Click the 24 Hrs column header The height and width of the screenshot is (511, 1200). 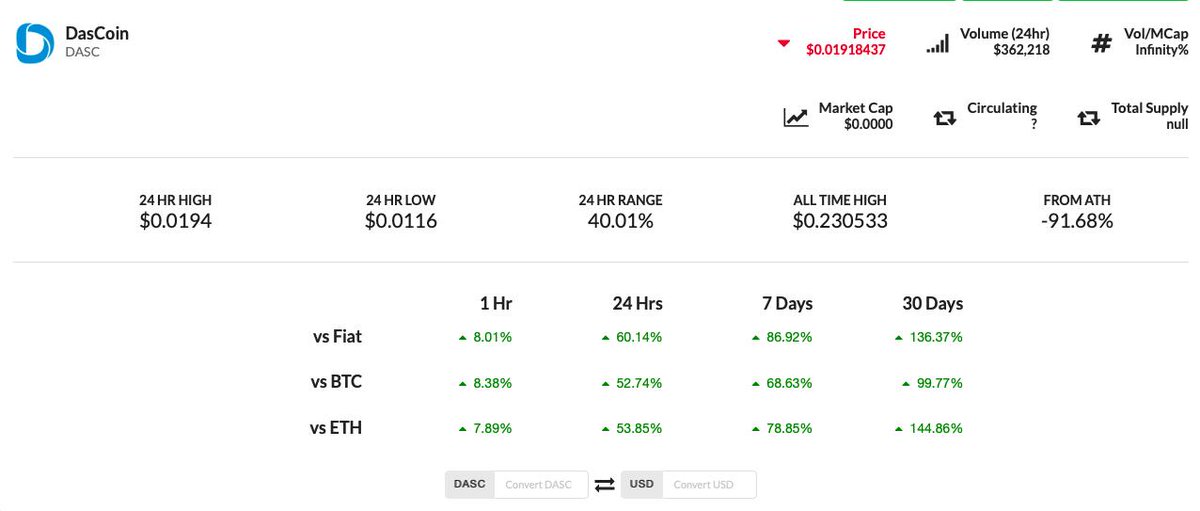(637, 303)
